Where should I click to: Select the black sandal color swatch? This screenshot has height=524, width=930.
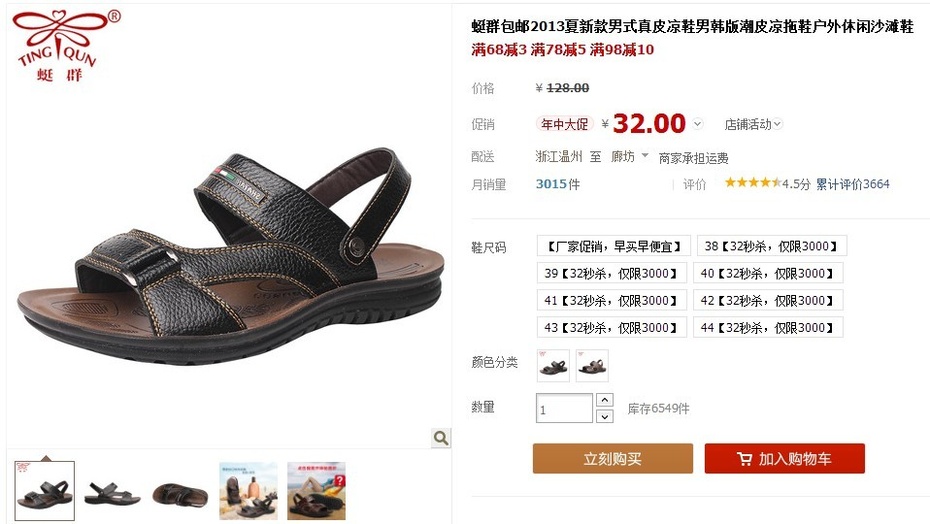[x=553, y=365]
